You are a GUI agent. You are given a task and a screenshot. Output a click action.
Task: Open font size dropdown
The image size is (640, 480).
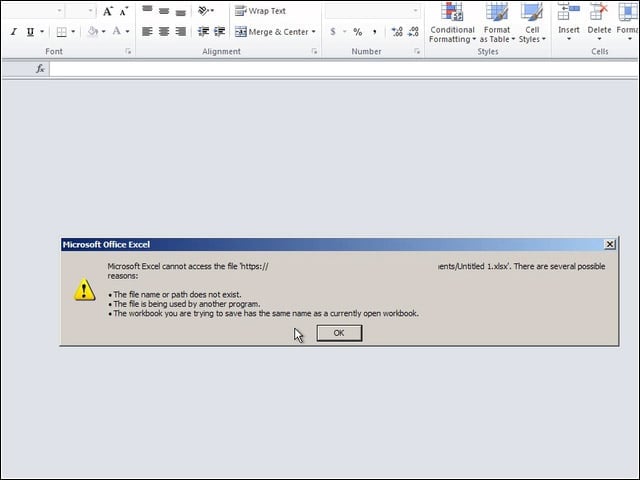point(90,11)
